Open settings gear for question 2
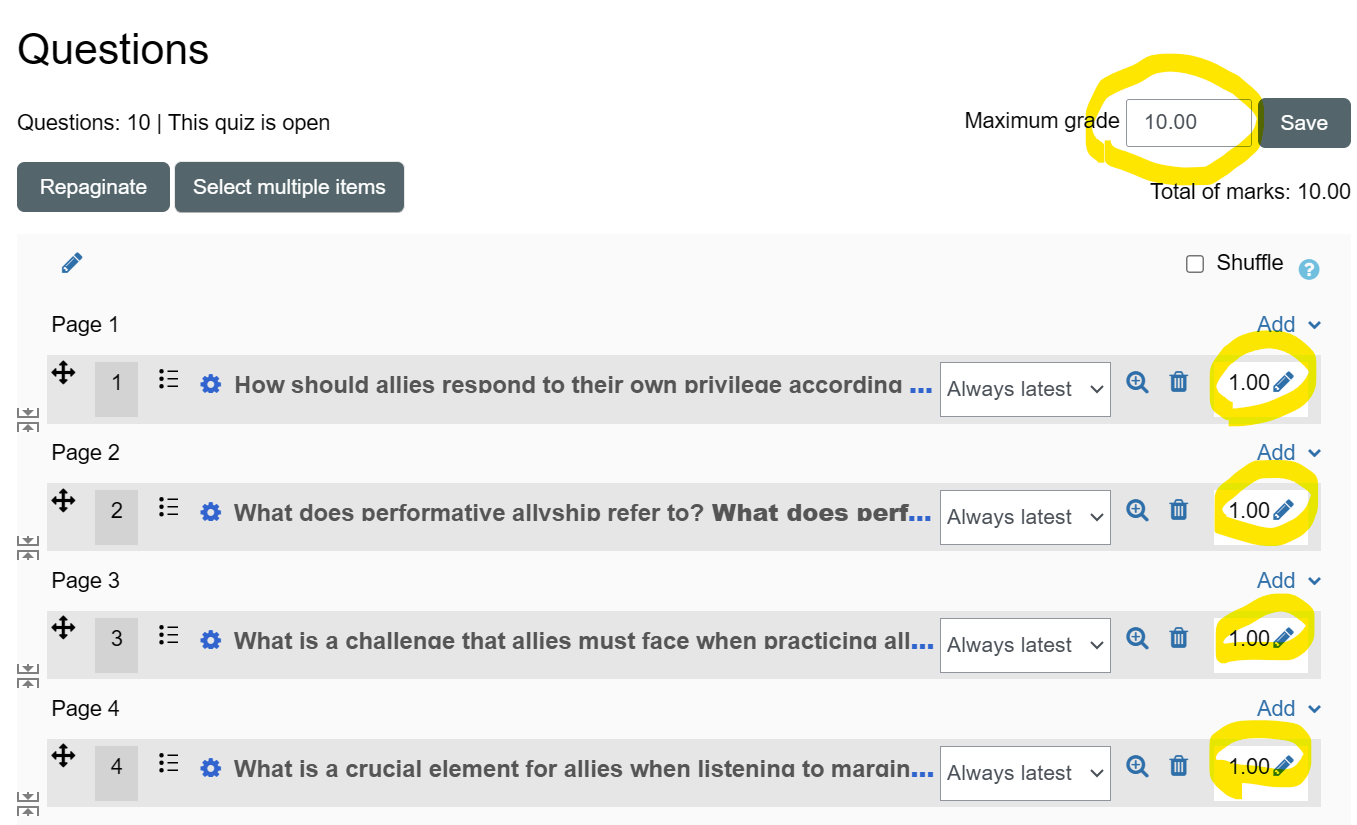 click(210, 512)
